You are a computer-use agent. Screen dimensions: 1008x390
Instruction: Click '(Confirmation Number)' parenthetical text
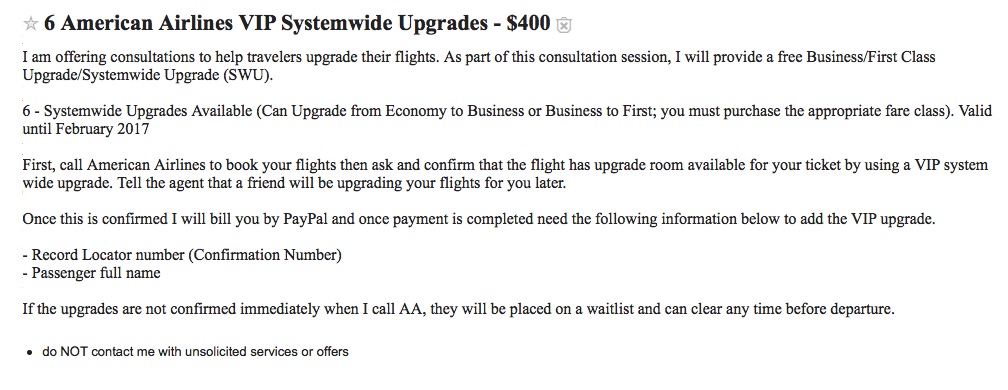coord(266,255)
